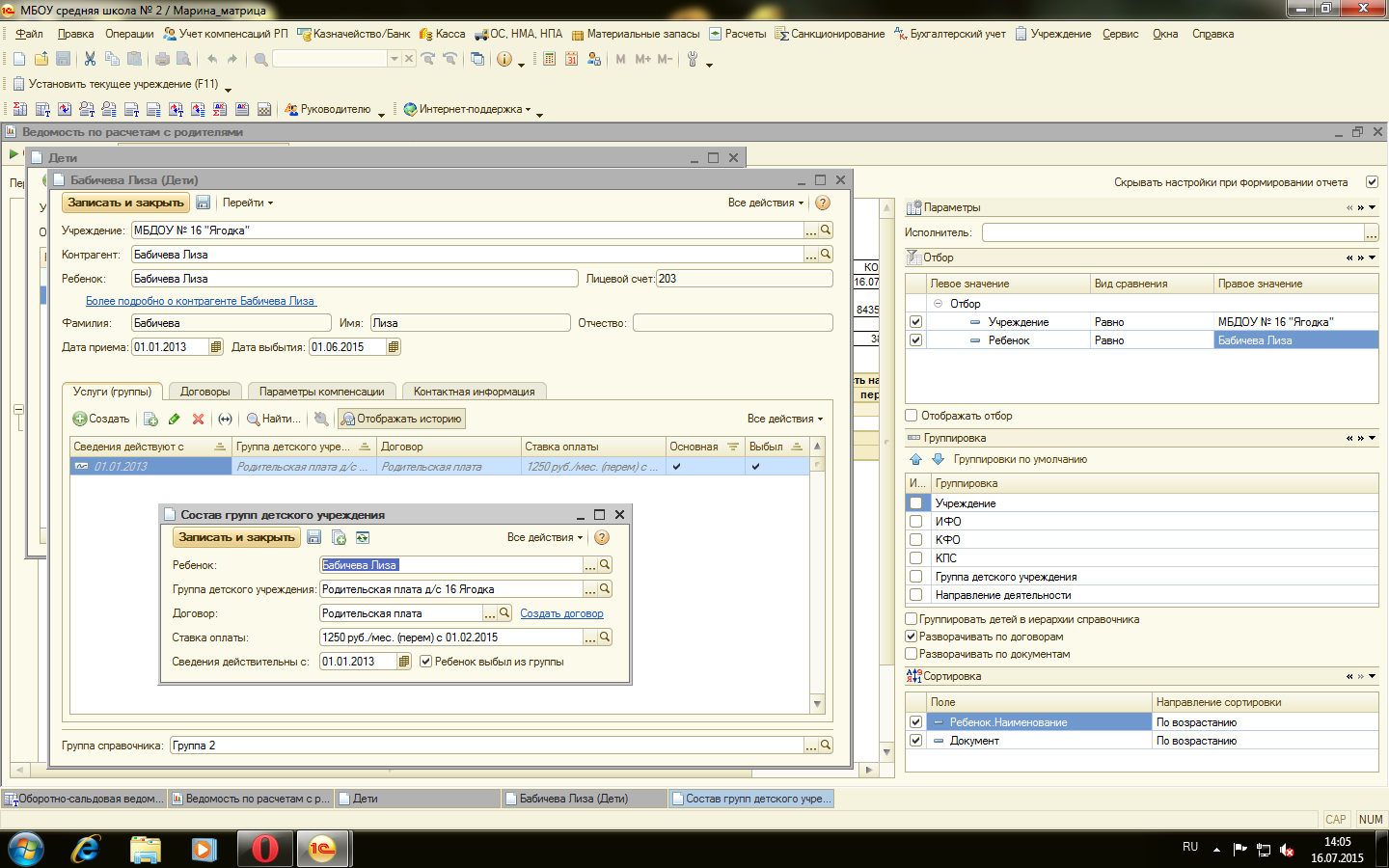
Task: Open the date picker next to Дата выбытия
Action: 394,347
